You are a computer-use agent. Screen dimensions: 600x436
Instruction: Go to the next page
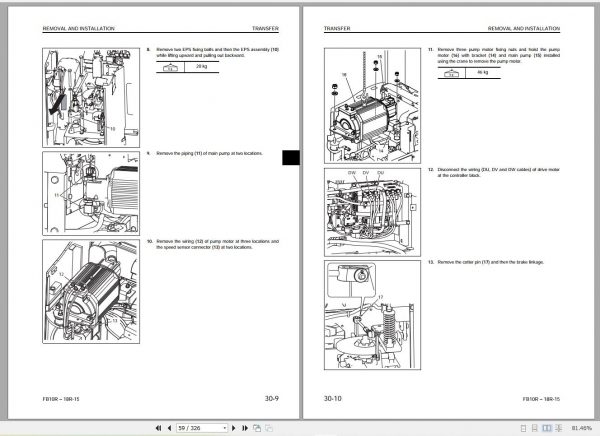pos(234,428)
